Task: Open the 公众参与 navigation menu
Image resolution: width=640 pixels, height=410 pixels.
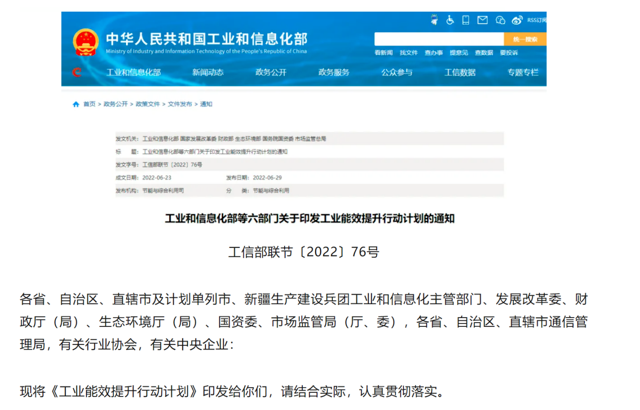Action: click(x=397, y=73)
